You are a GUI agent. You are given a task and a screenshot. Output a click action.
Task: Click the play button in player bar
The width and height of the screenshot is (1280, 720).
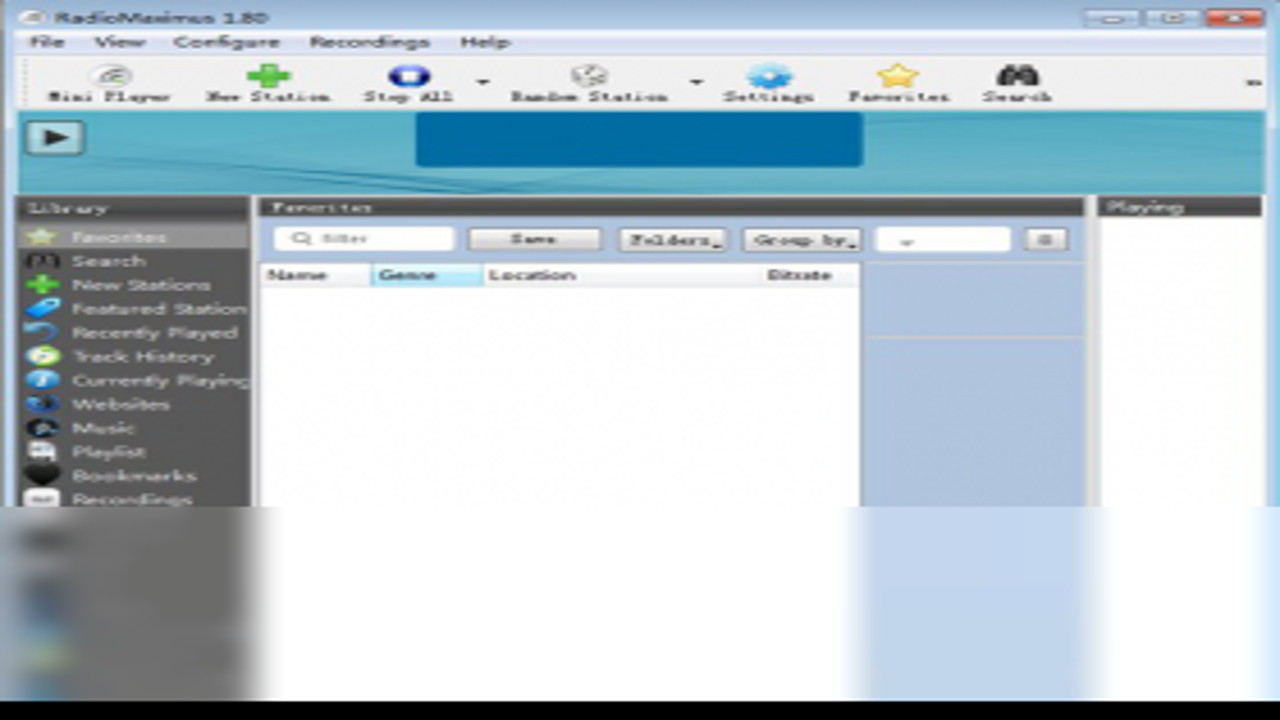click(x=54, y=137)
